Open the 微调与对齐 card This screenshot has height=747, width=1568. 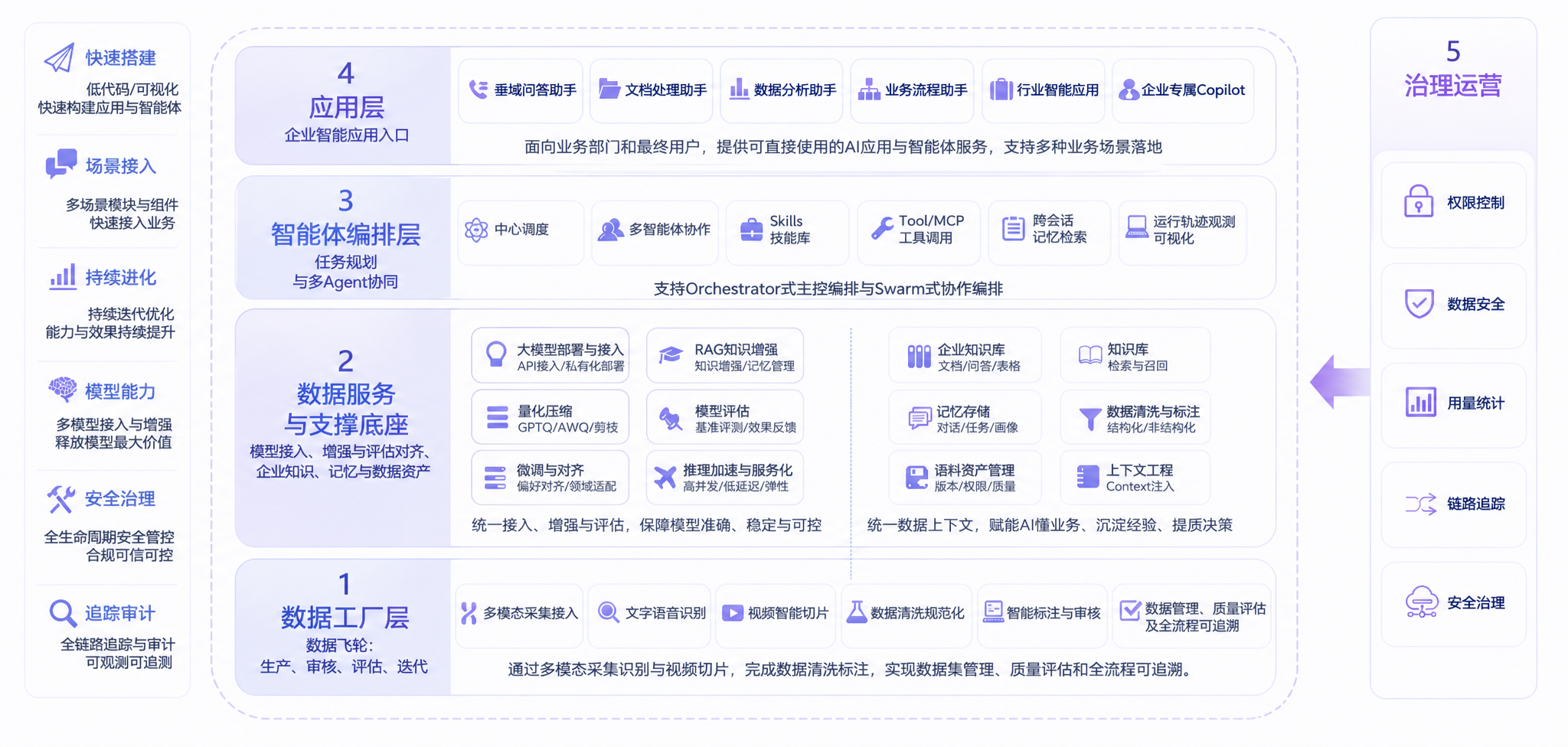pyautogui.click(x=550, y=478)
